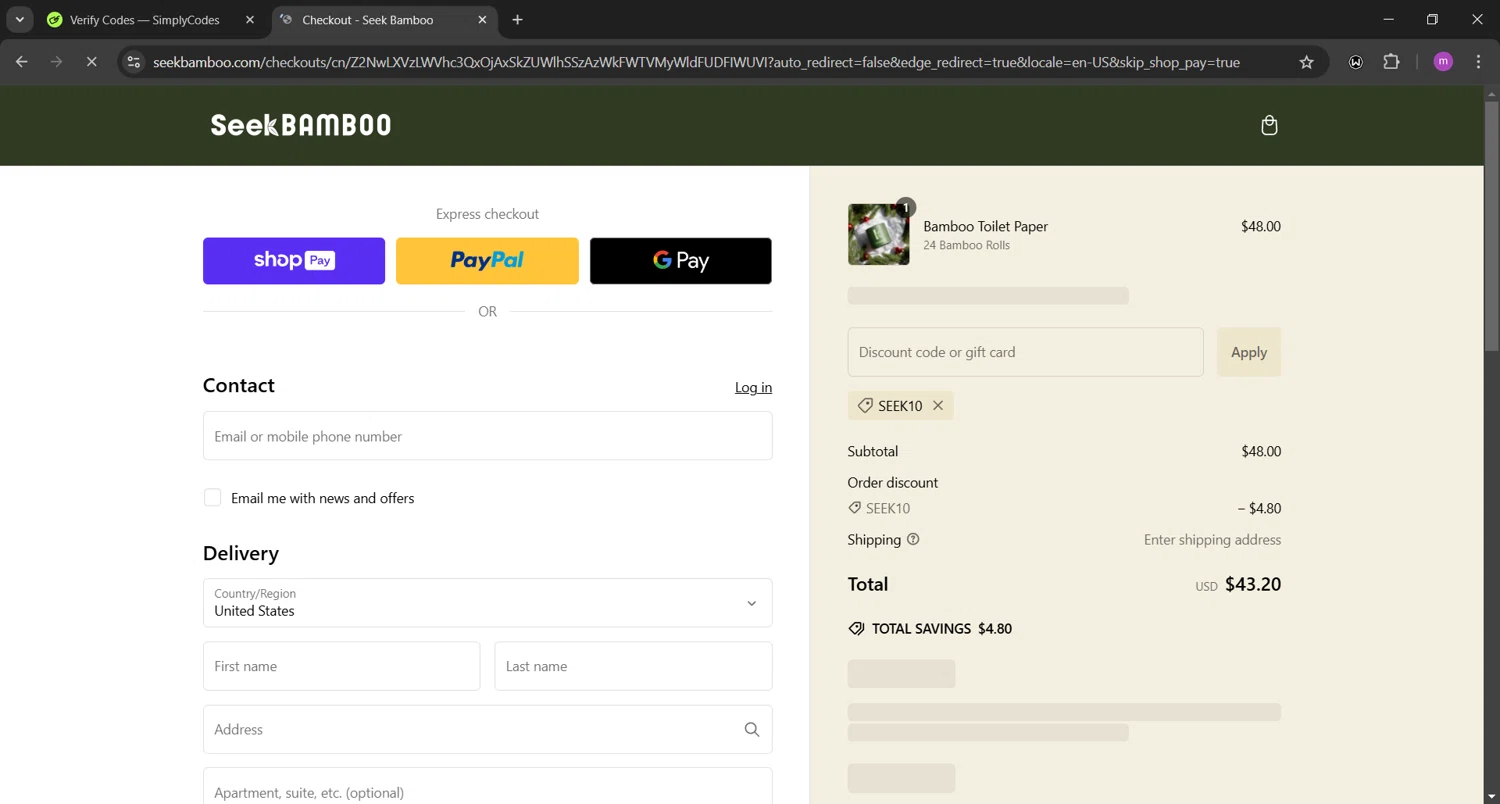Close the Checkout - Seek Bamboo tab
The image size is (1500, 804).
click(x=482, y=20)
